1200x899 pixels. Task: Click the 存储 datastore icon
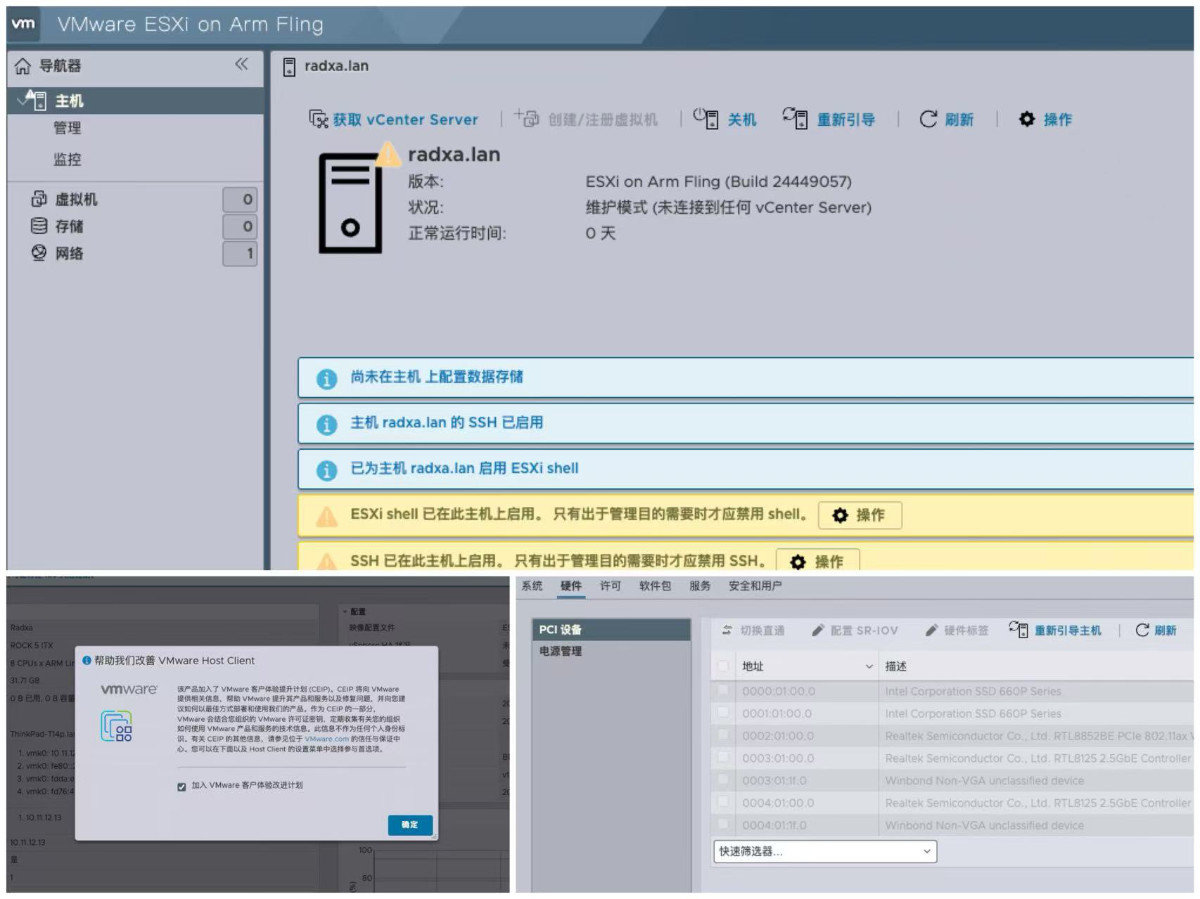(x=39, y=226)
